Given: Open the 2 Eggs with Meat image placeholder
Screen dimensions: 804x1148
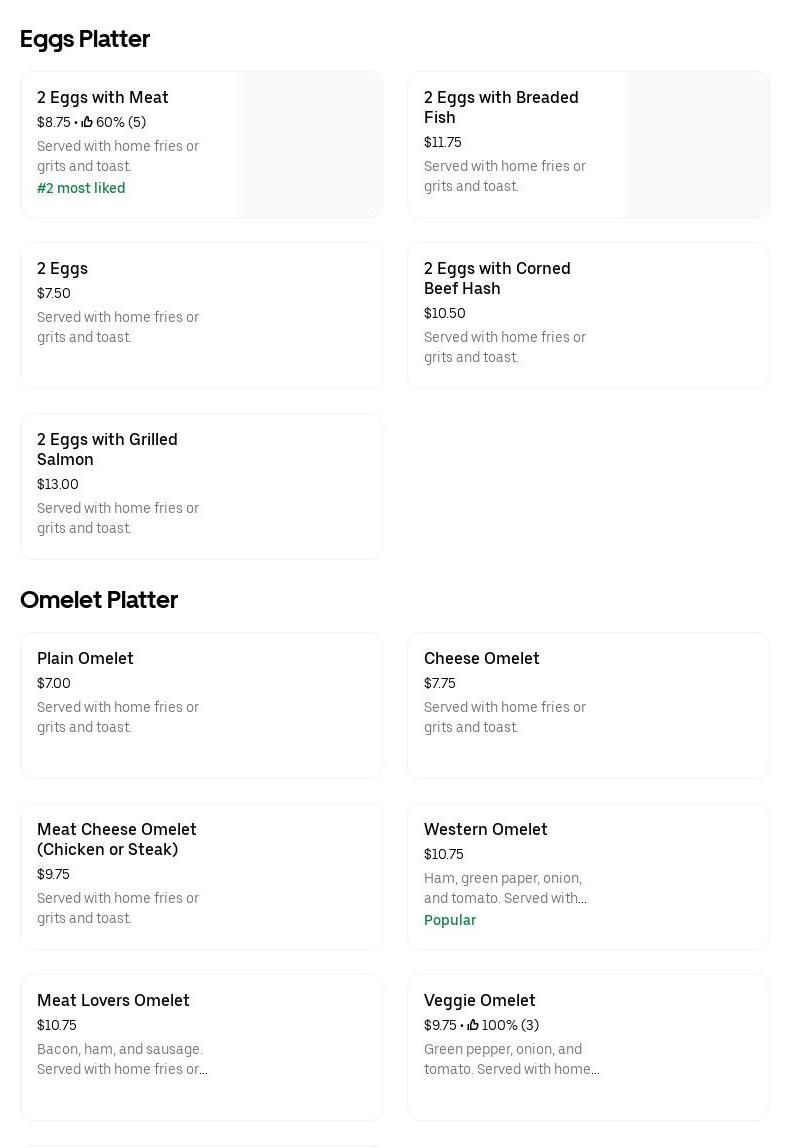Looking at the screenshot, I should (x=309, y=144).
